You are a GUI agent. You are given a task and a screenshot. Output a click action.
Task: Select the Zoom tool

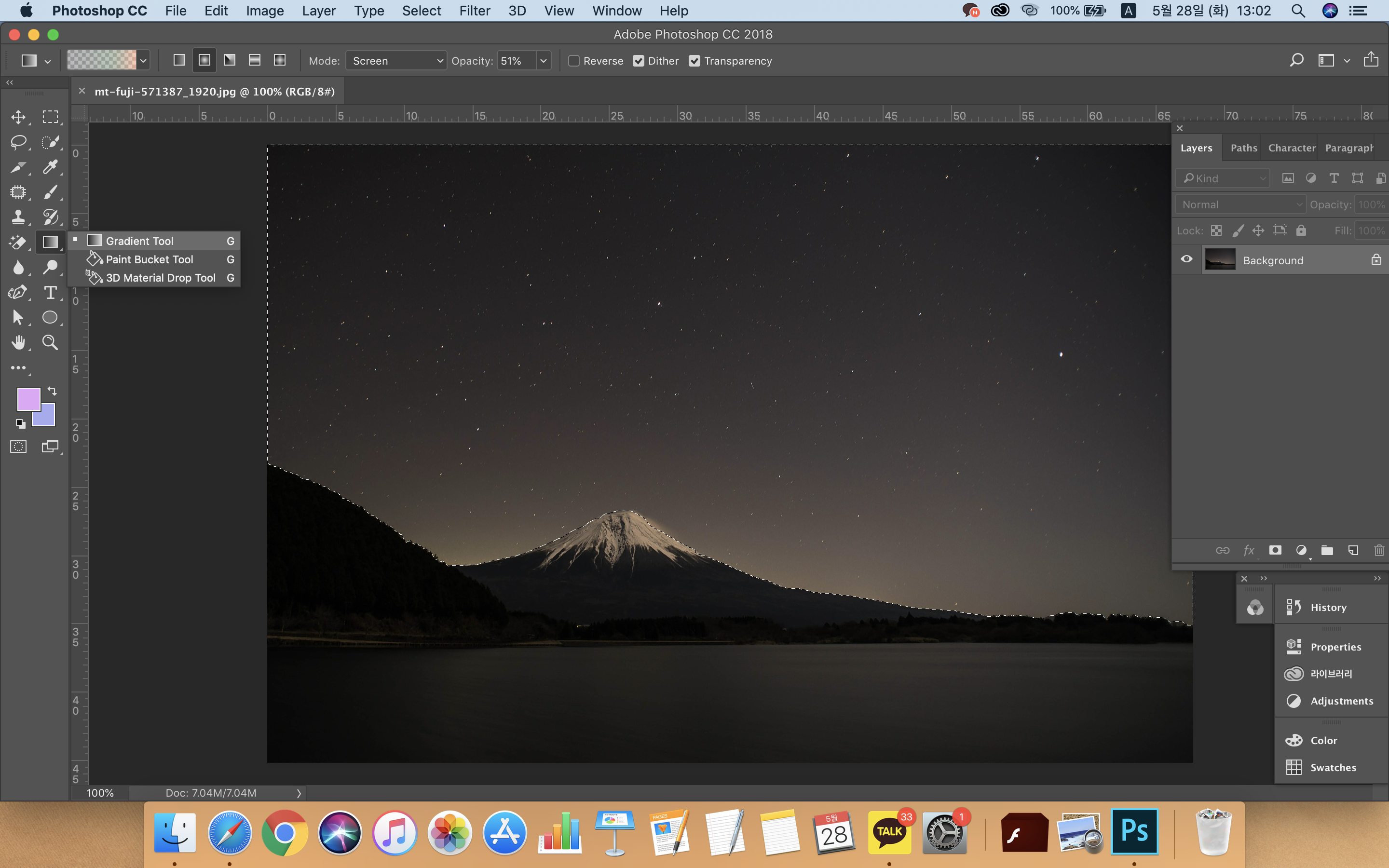pos(51,343)
